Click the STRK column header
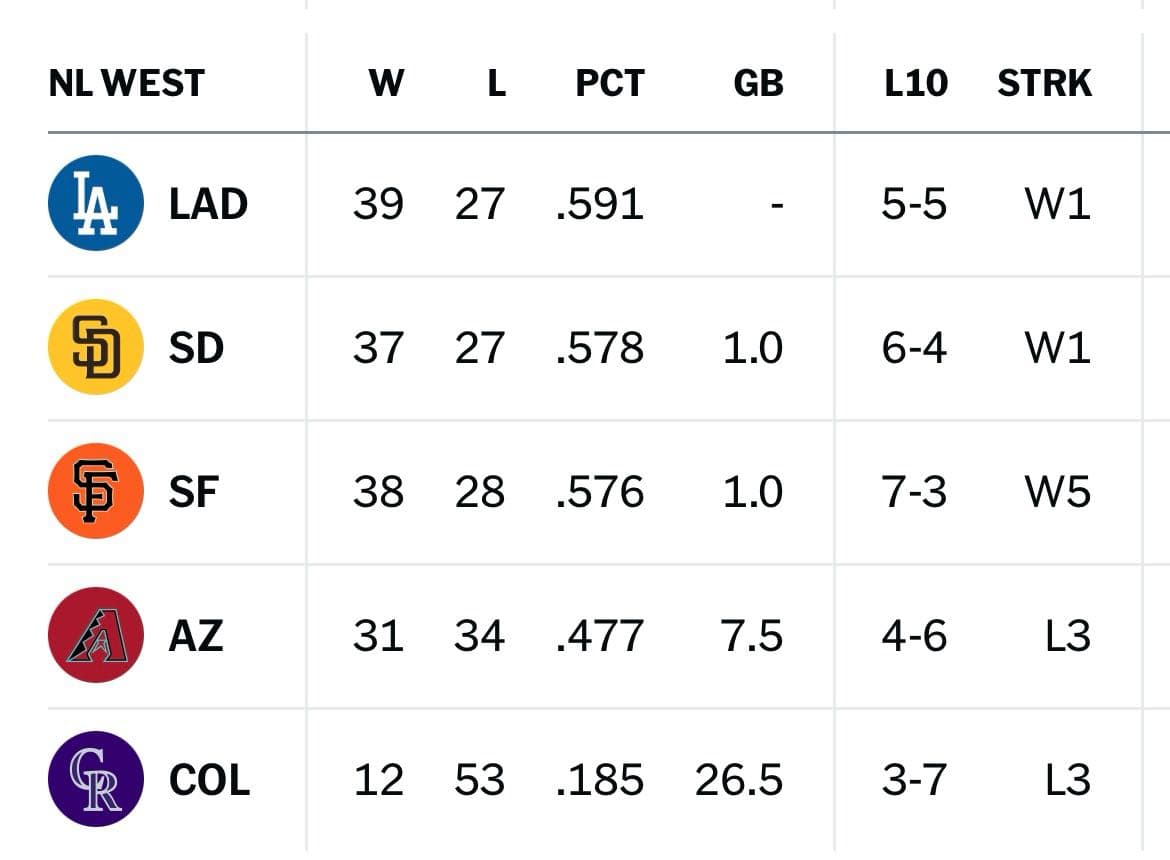Image resolution: width=1170 pixels, height=860 pixels. tap(1044, 84)
